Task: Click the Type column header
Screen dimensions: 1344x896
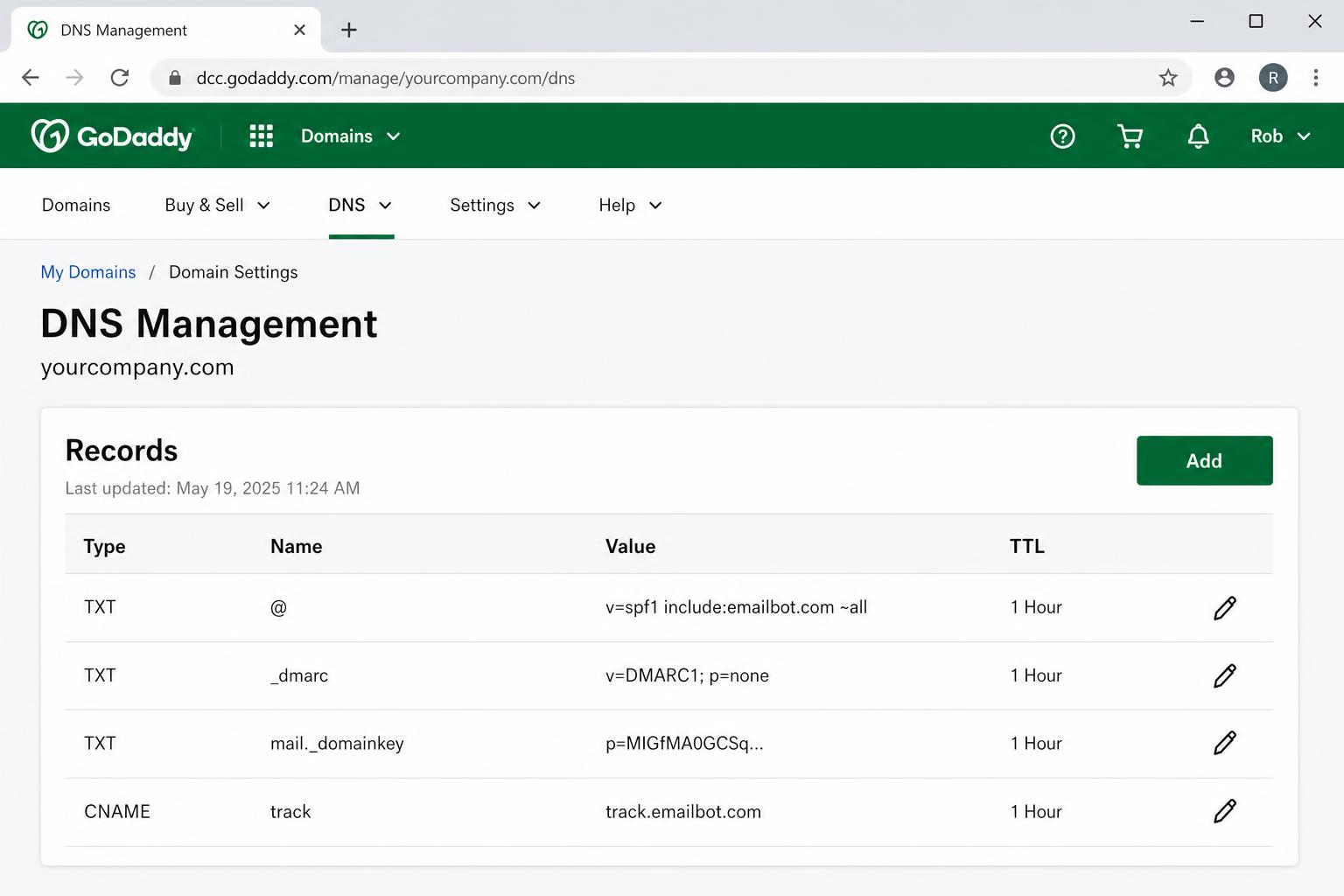Action: 104,546
